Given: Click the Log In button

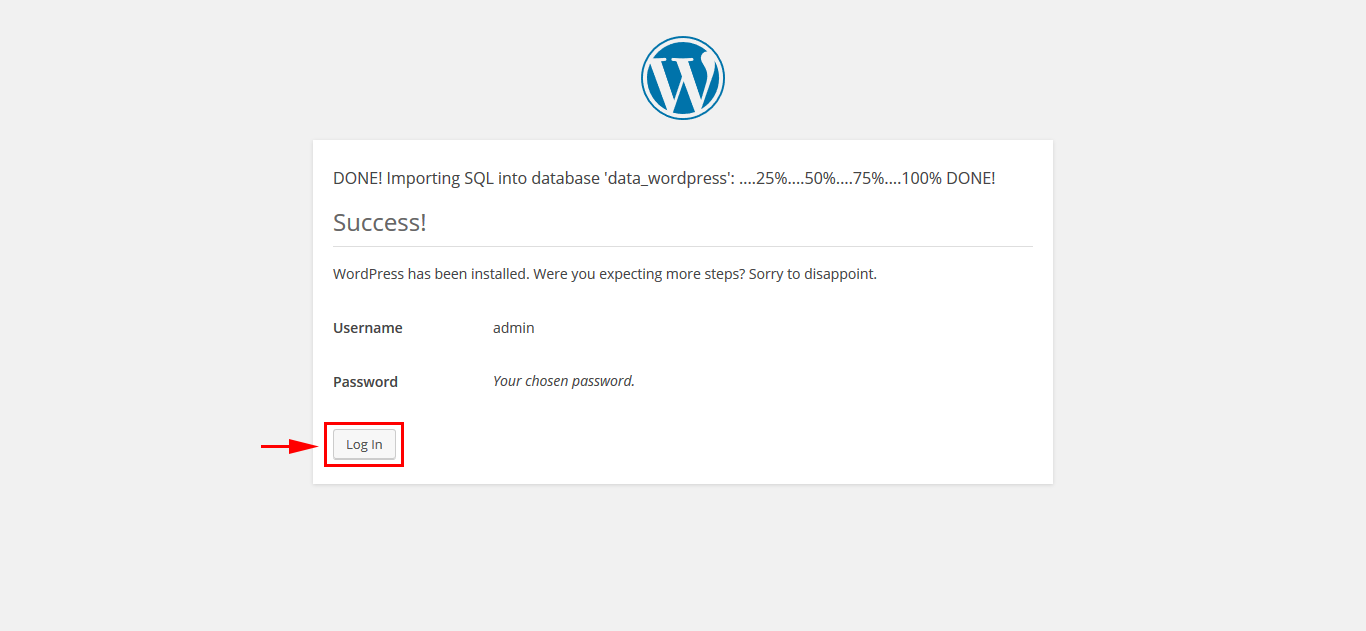Looking at the screenshot, I should 364,445.
